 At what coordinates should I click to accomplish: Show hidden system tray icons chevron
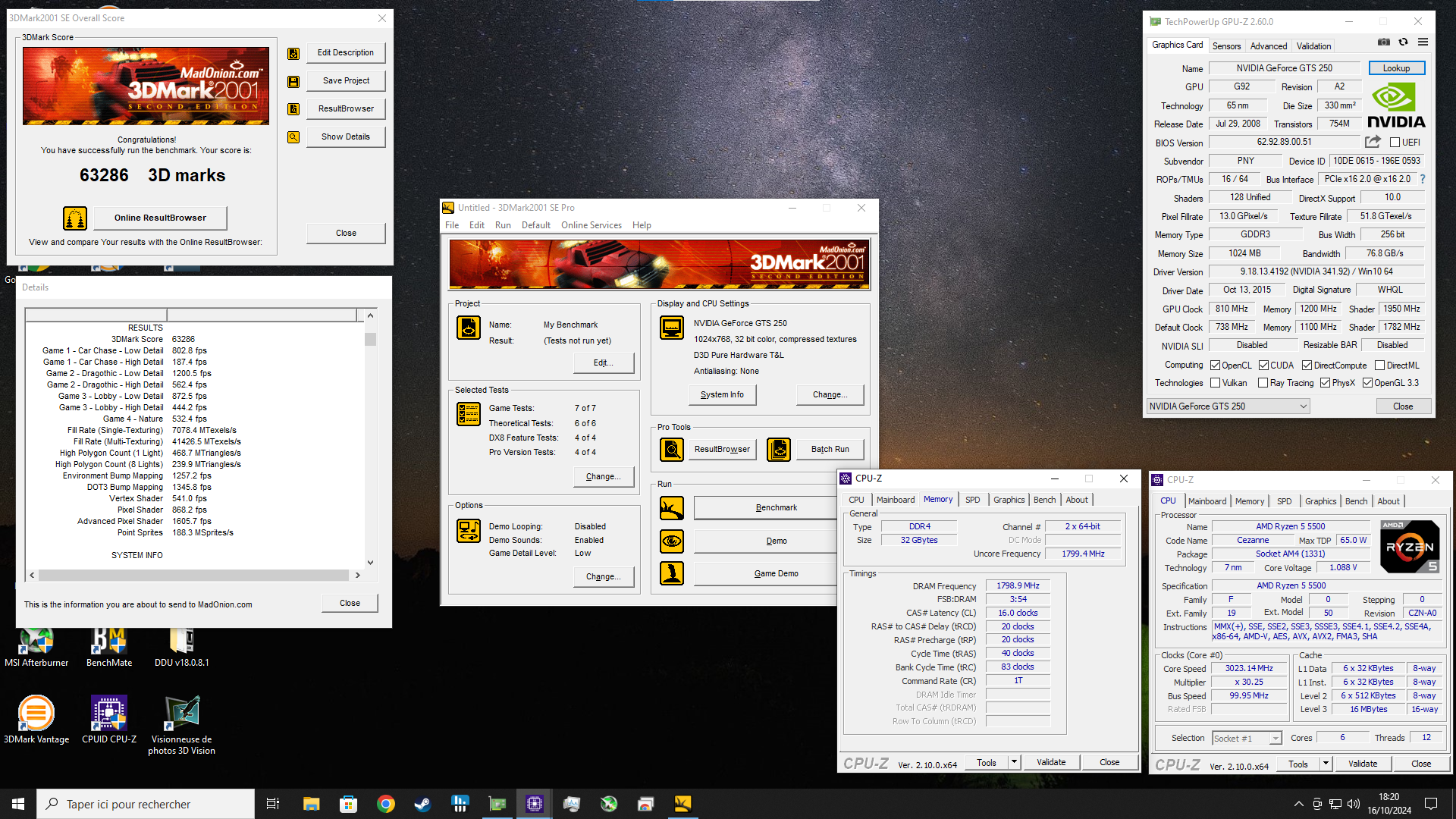tap(1298, 804)
